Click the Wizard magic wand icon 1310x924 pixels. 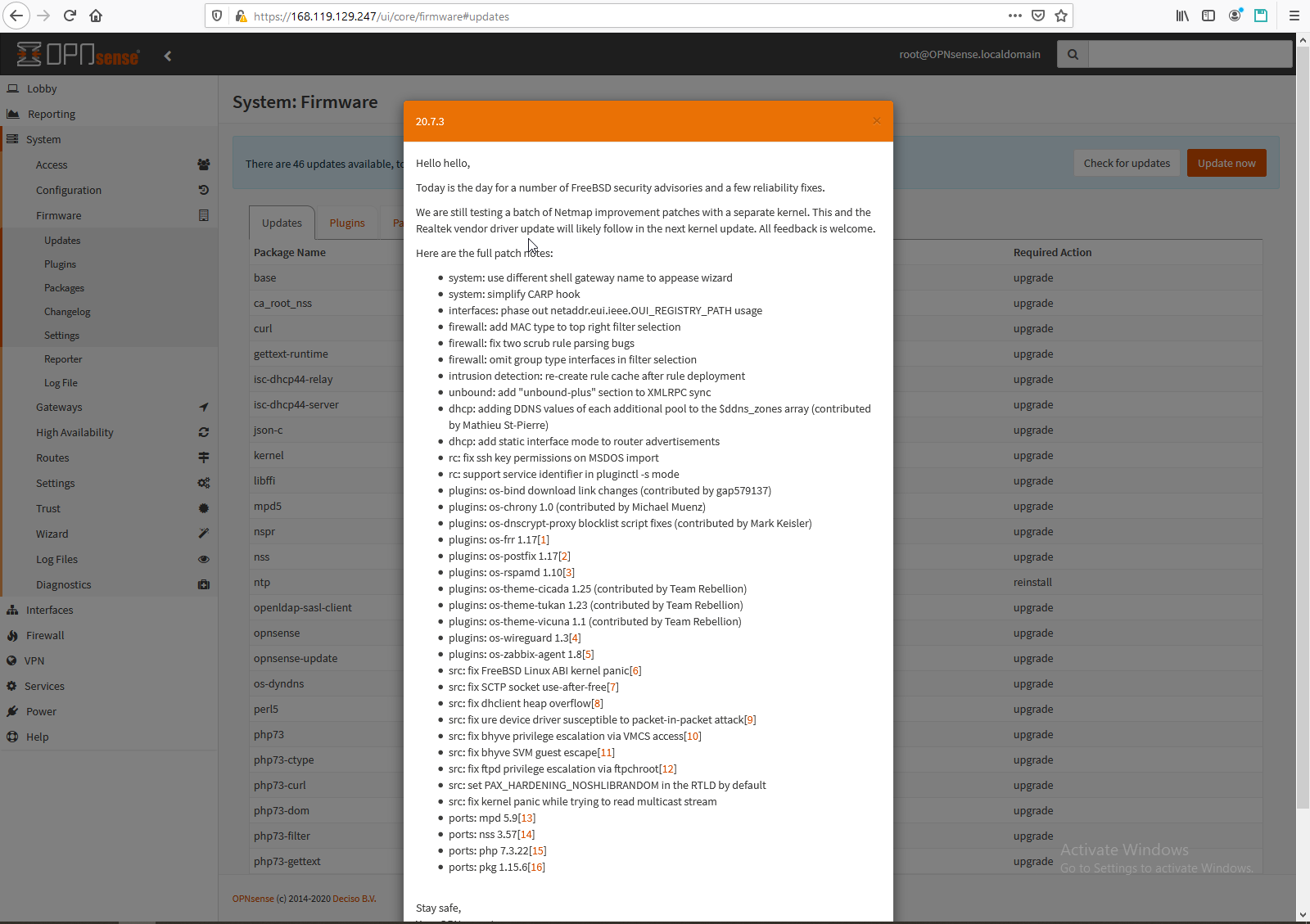204,534
